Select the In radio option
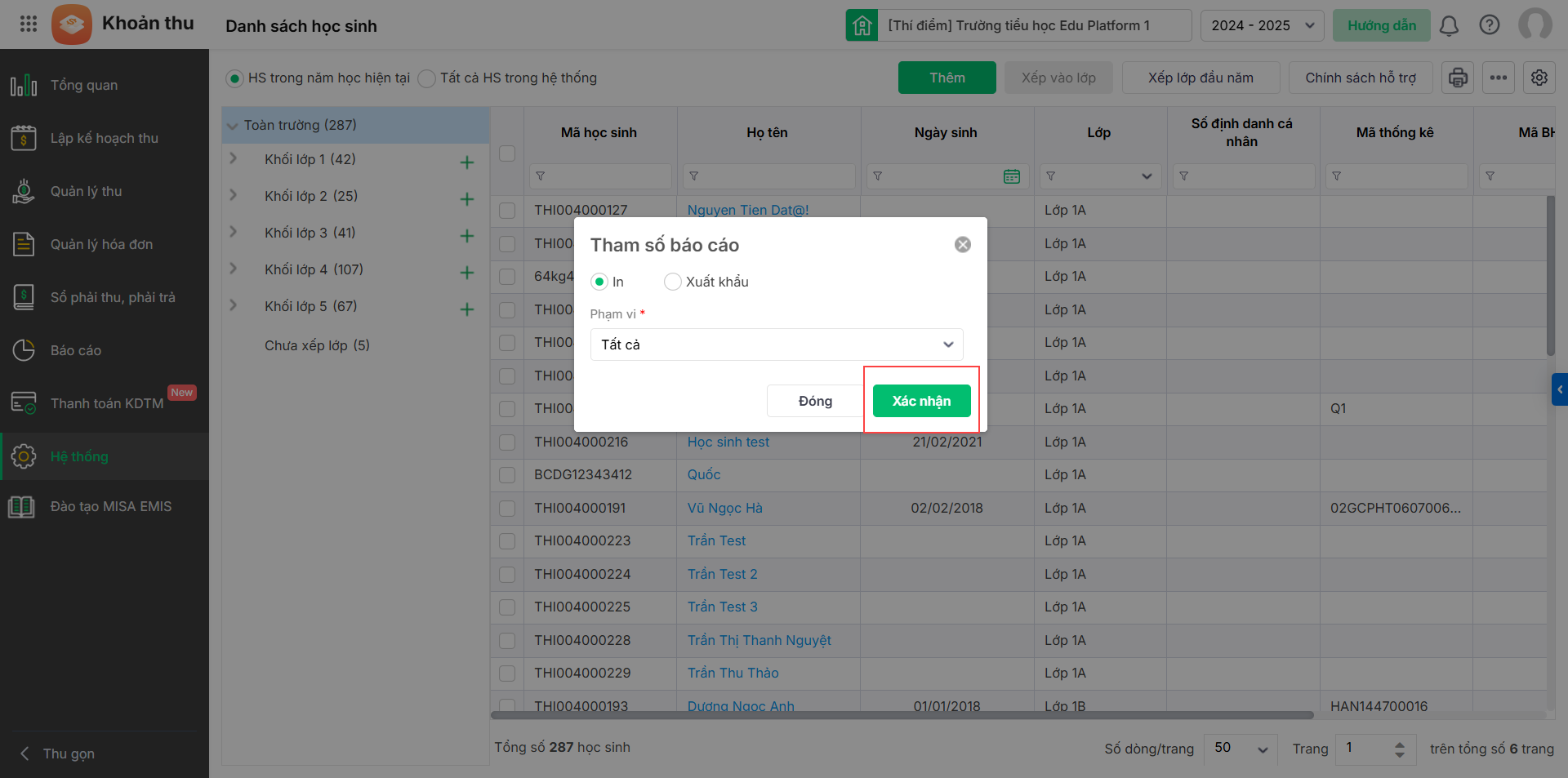The height and width of the screenshot is (778, 1568). click(x=599, y=282)
